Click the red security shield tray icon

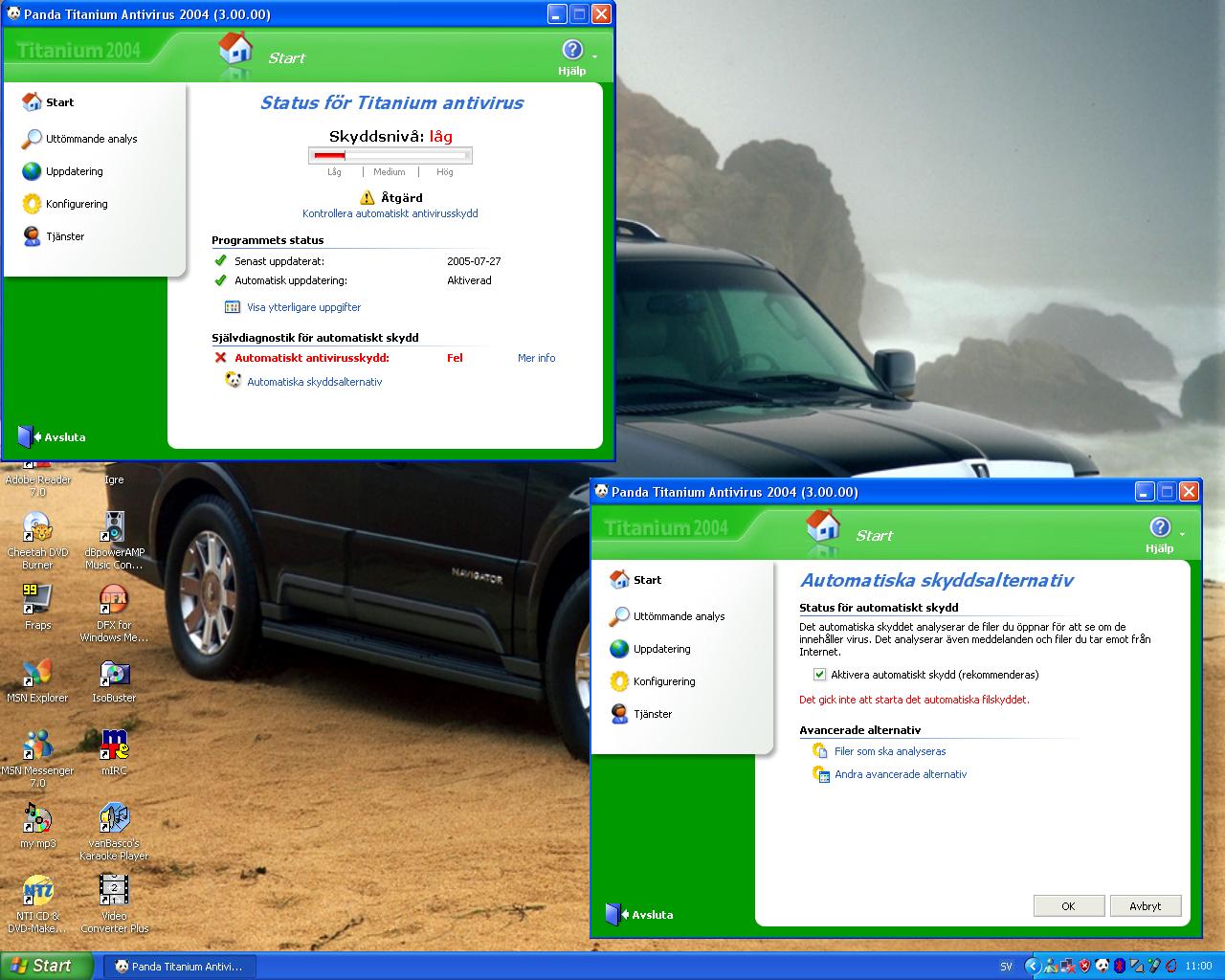(x=1084, y=966)
